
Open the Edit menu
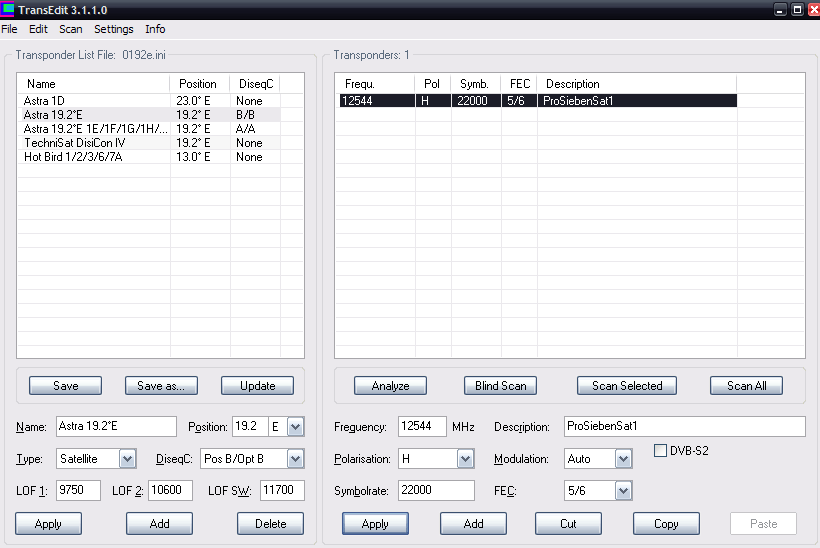coord(38,29)
